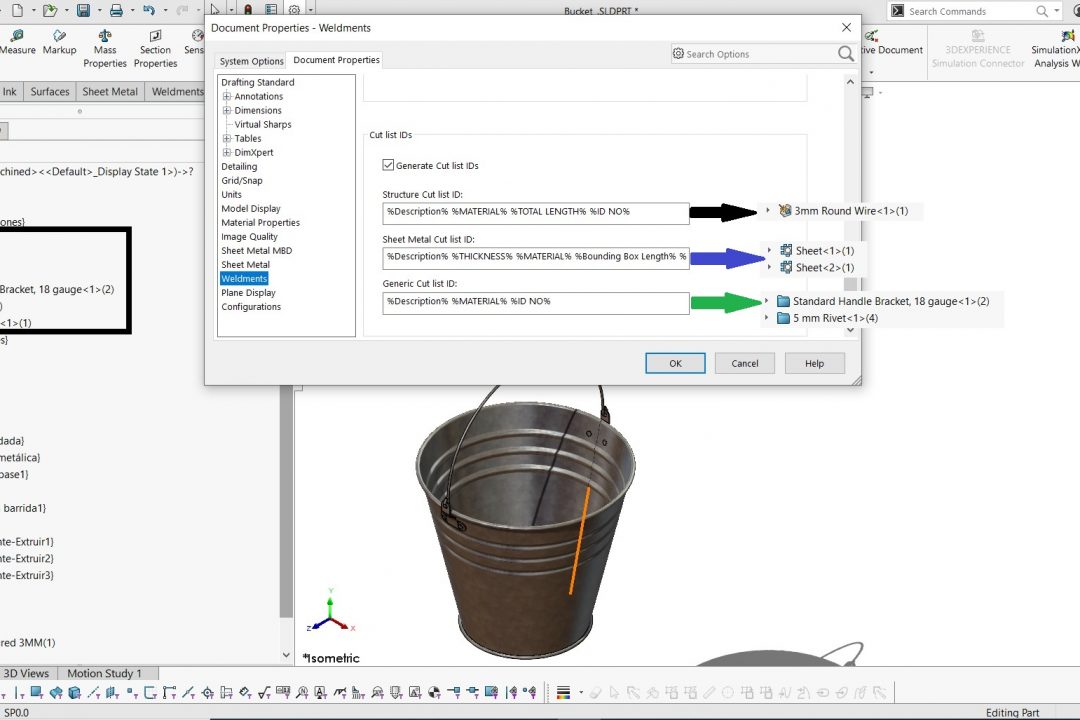
Task: Click the feature tree scrollbar thumb
Action: (x=286, y=503)
